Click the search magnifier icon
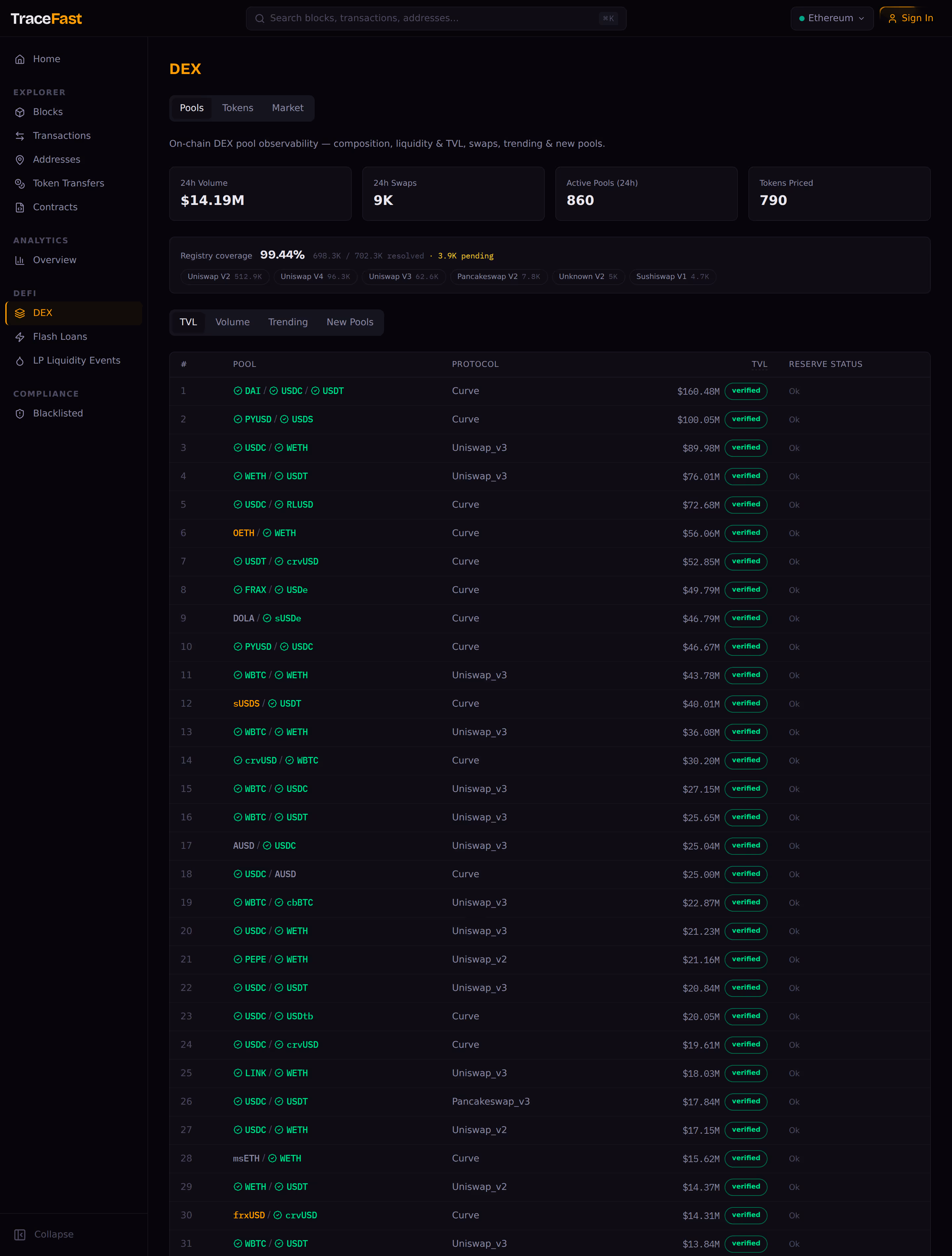This screenshot has height=1256, width=952. tap(259, 19)
